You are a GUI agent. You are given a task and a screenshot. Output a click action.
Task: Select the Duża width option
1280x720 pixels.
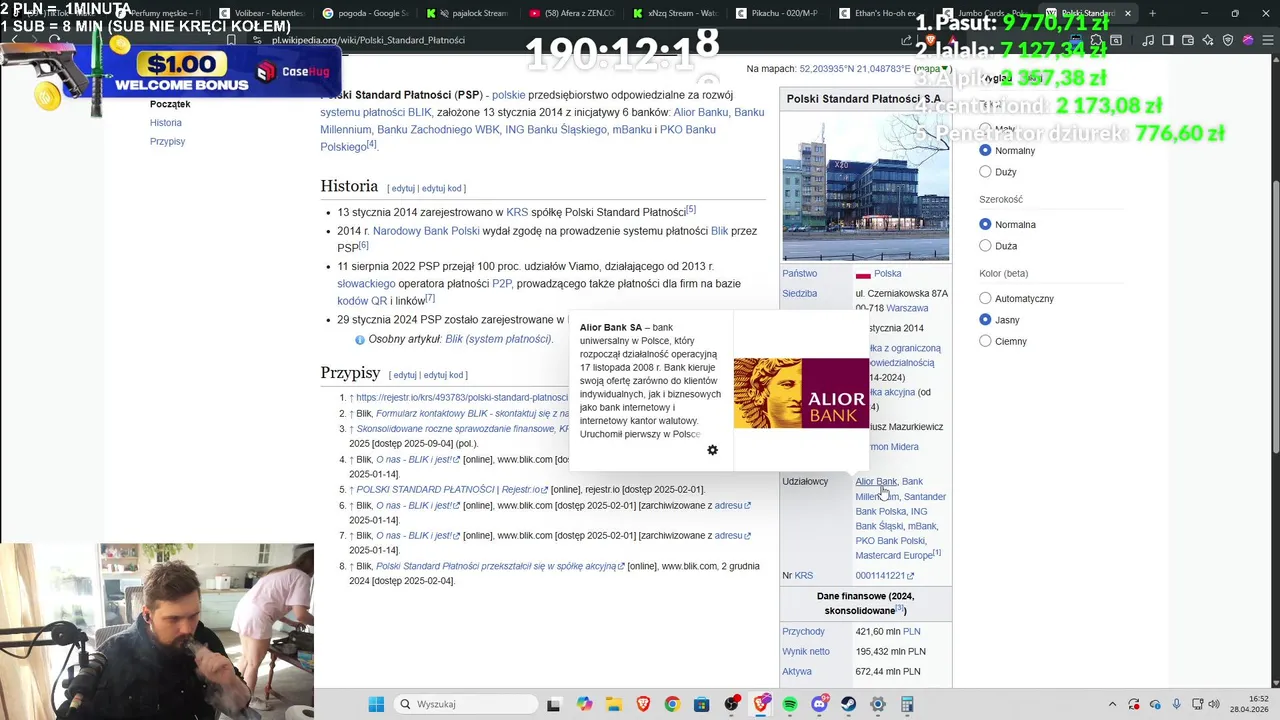pyautogui.click(x=985, y=246)
